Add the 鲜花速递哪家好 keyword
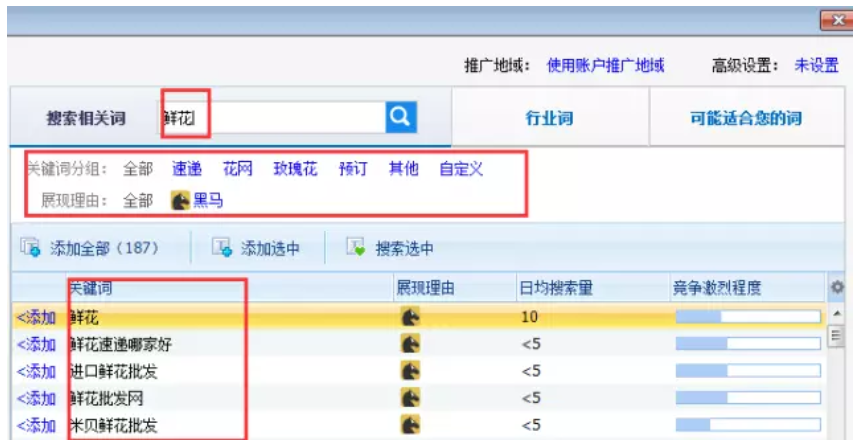The width and height of the screenshot is (858, 447). (x=36, y=344)
